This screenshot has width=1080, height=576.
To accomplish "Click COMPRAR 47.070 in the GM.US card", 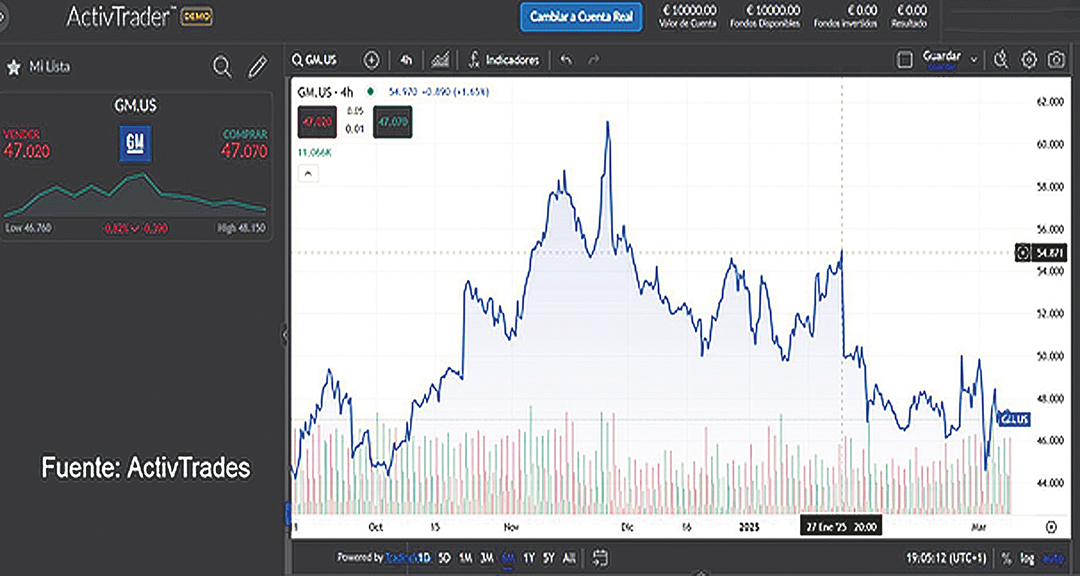I will point(245,145).
